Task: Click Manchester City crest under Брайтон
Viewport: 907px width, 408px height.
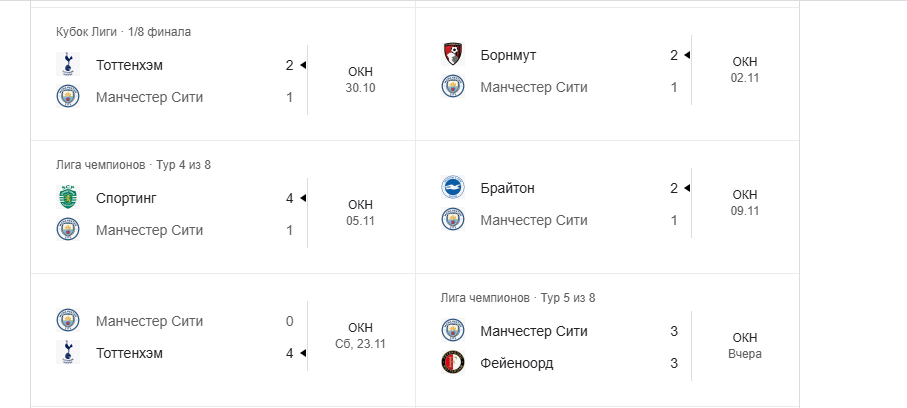Action: point(452,220)
